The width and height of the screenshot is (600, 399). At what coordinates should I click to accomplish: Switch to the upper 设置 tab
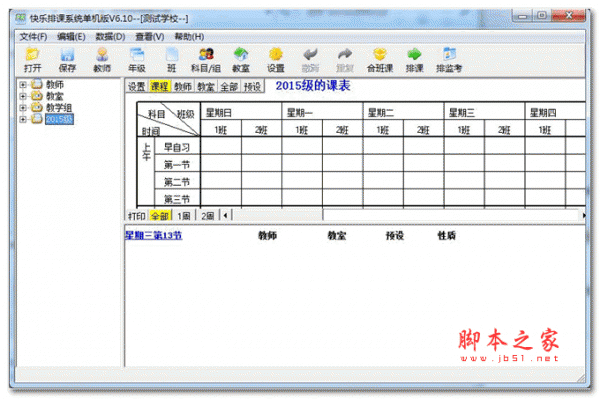coord(137,87)
